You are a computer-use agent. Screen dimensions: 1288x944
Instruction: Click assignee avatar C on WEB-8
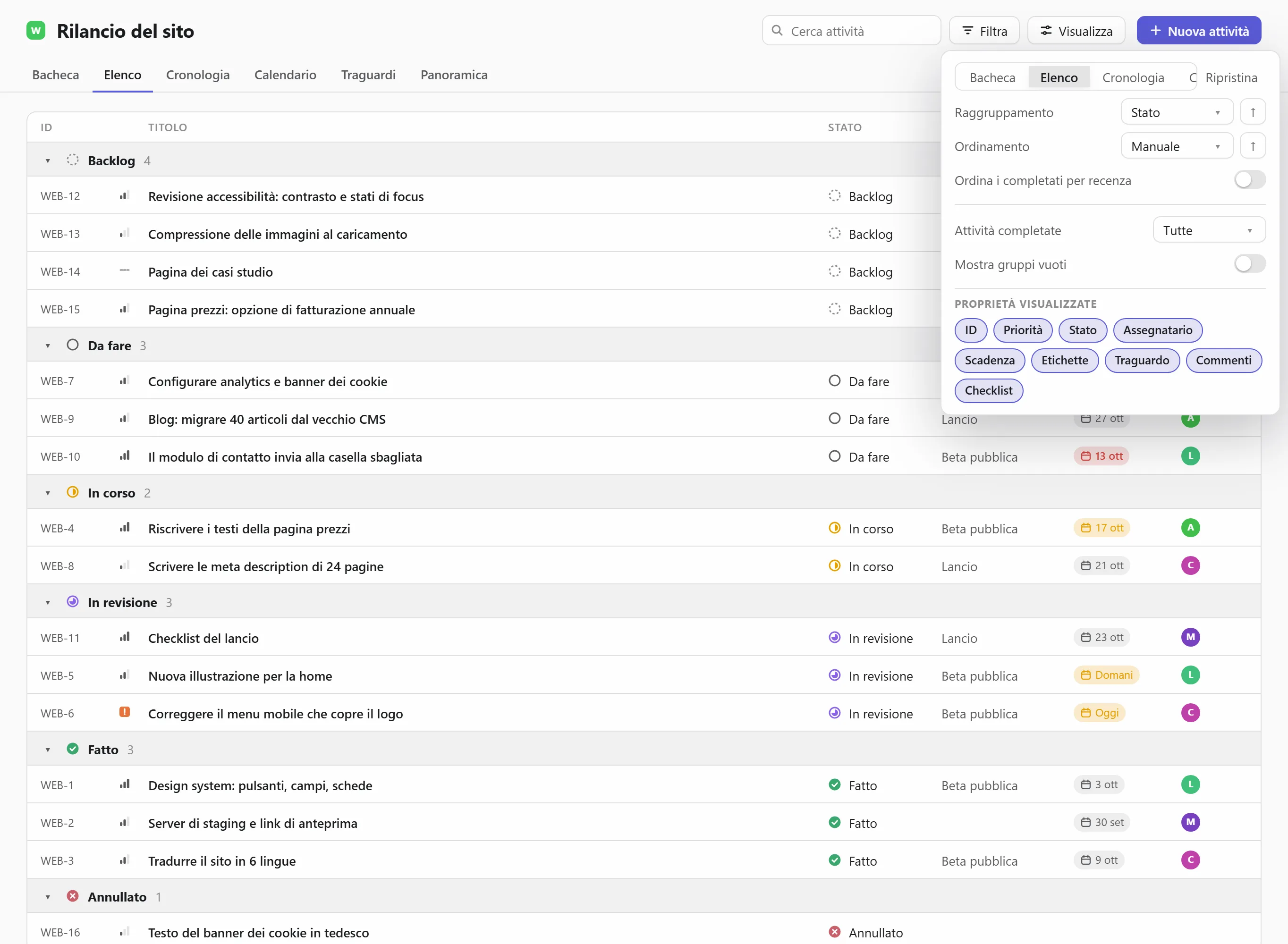pyautogui.click(x=1190, y=566)
